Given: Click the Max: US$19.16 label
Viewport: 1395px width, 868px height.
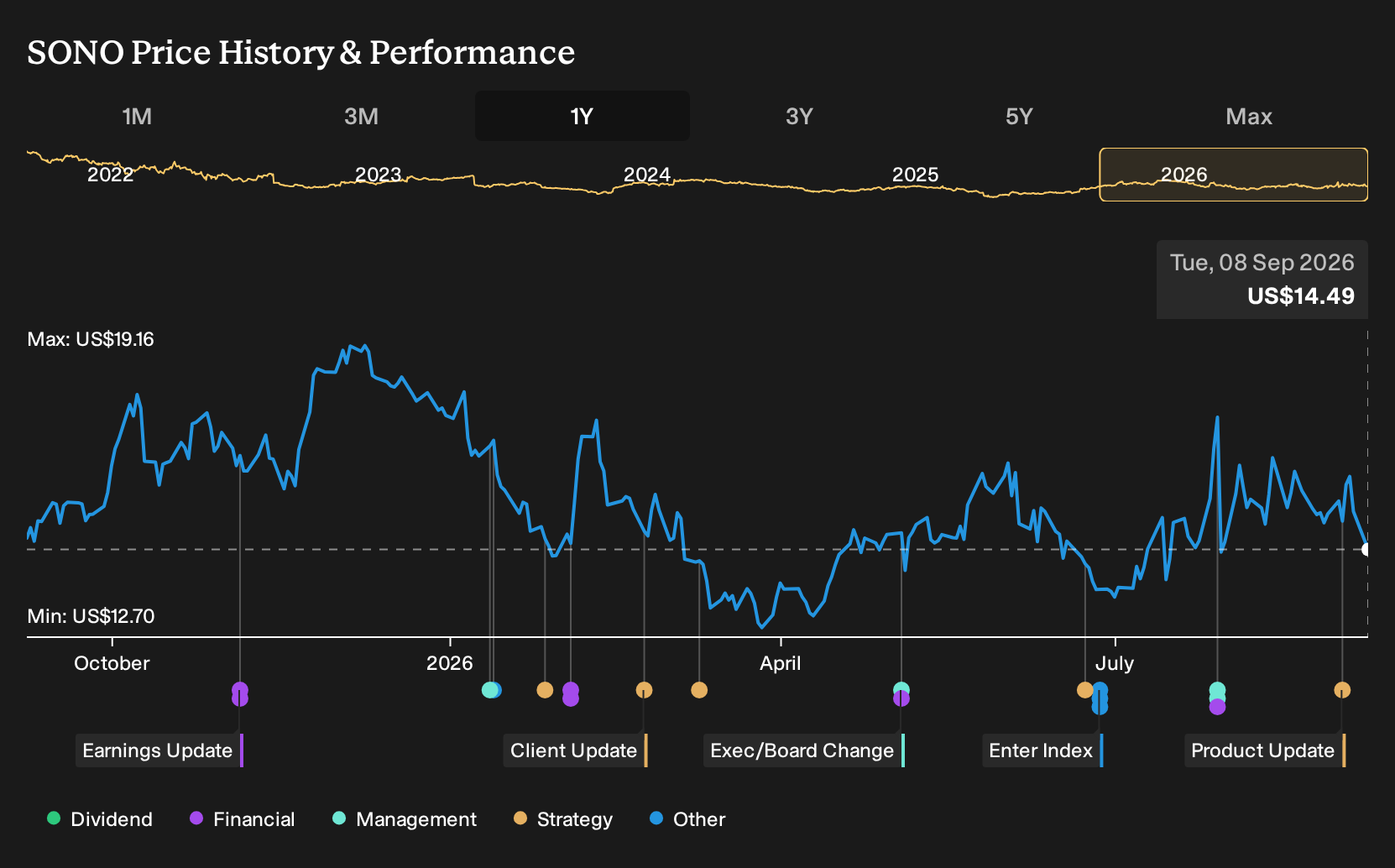Looking at the screenshot, I should pos(91,339).
